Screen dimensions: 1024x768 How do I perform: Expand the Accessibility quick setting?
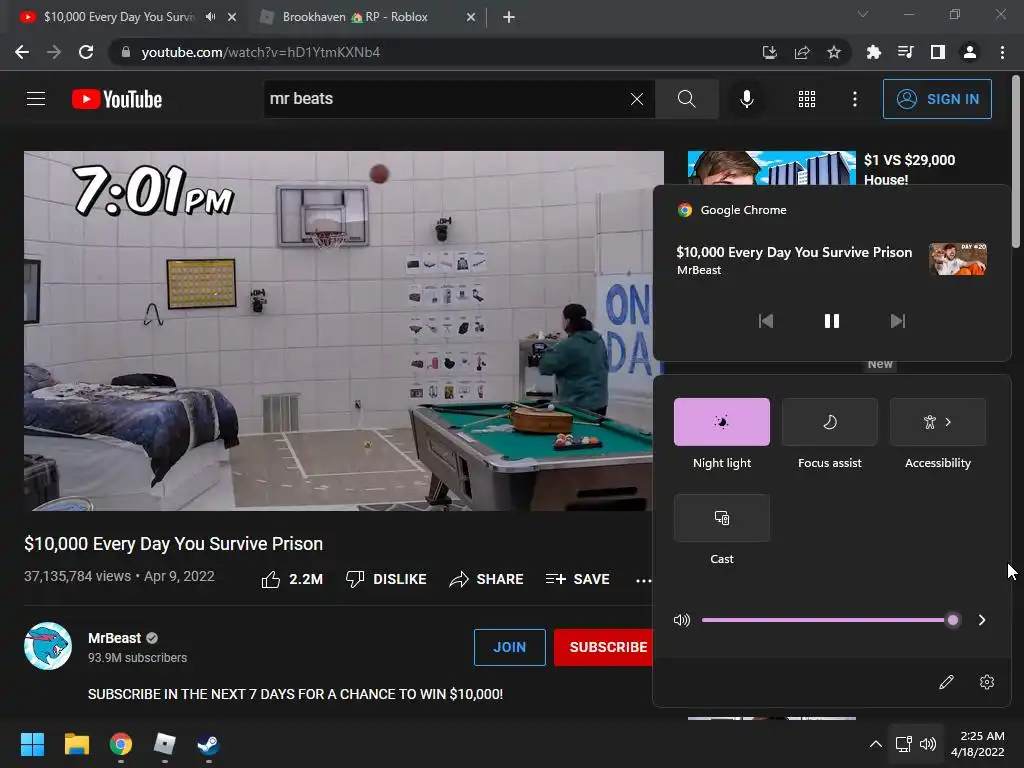click(938, 422)
